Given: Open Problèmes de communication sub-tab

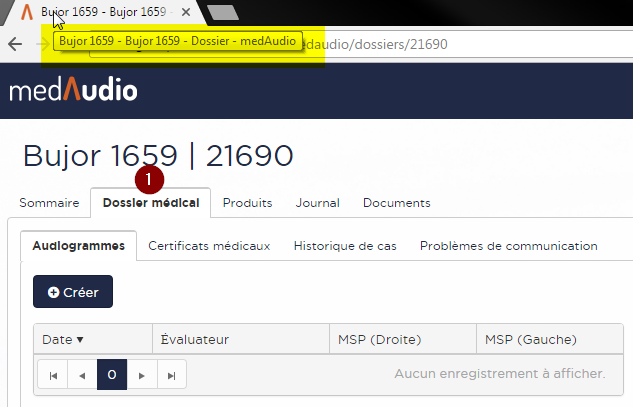Looking at the screenshot, I should click(508, 246).
